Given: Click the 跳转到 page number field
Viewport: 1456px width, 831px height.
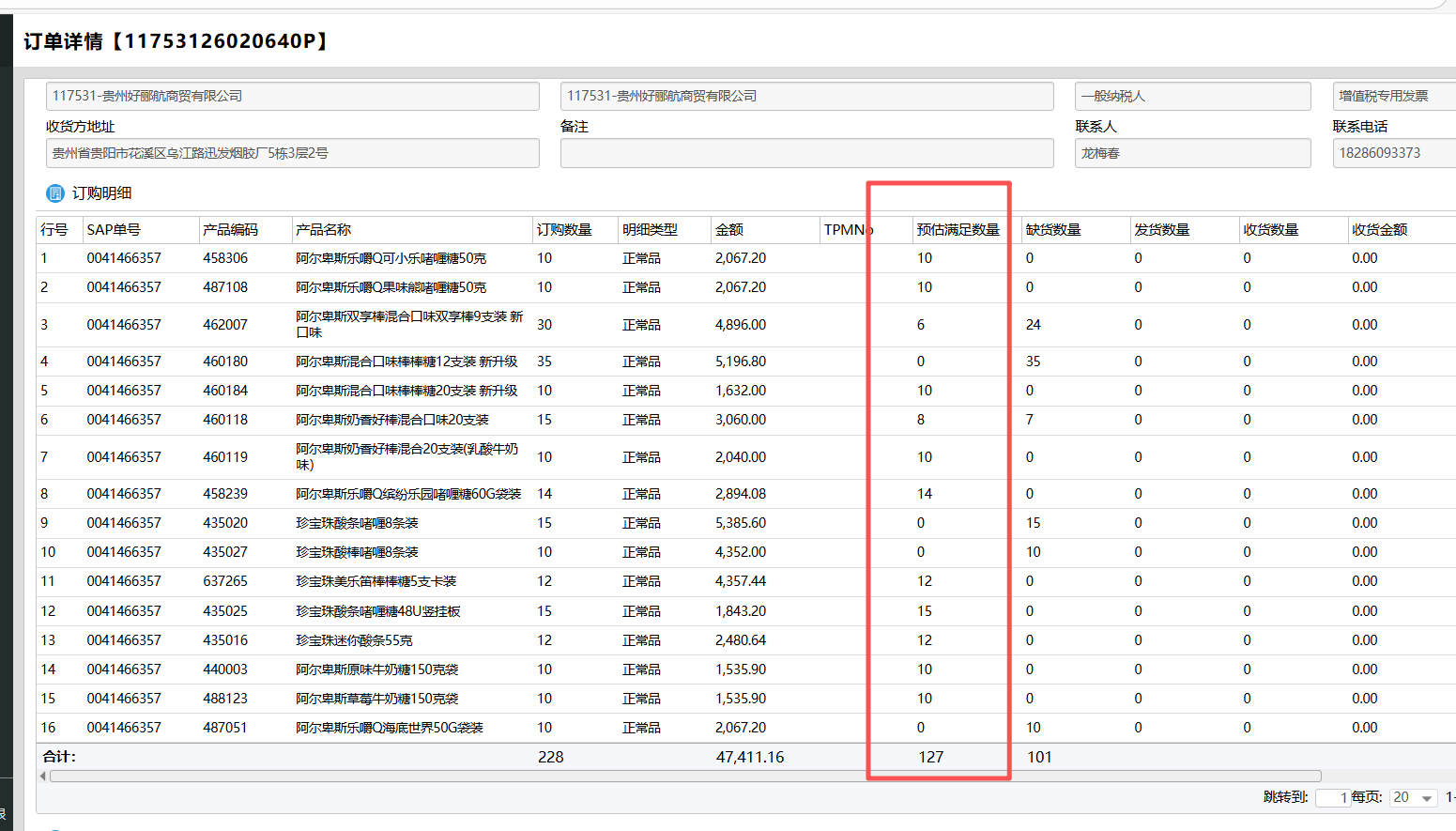Looking at the screenshot, I should [1332, 797].
